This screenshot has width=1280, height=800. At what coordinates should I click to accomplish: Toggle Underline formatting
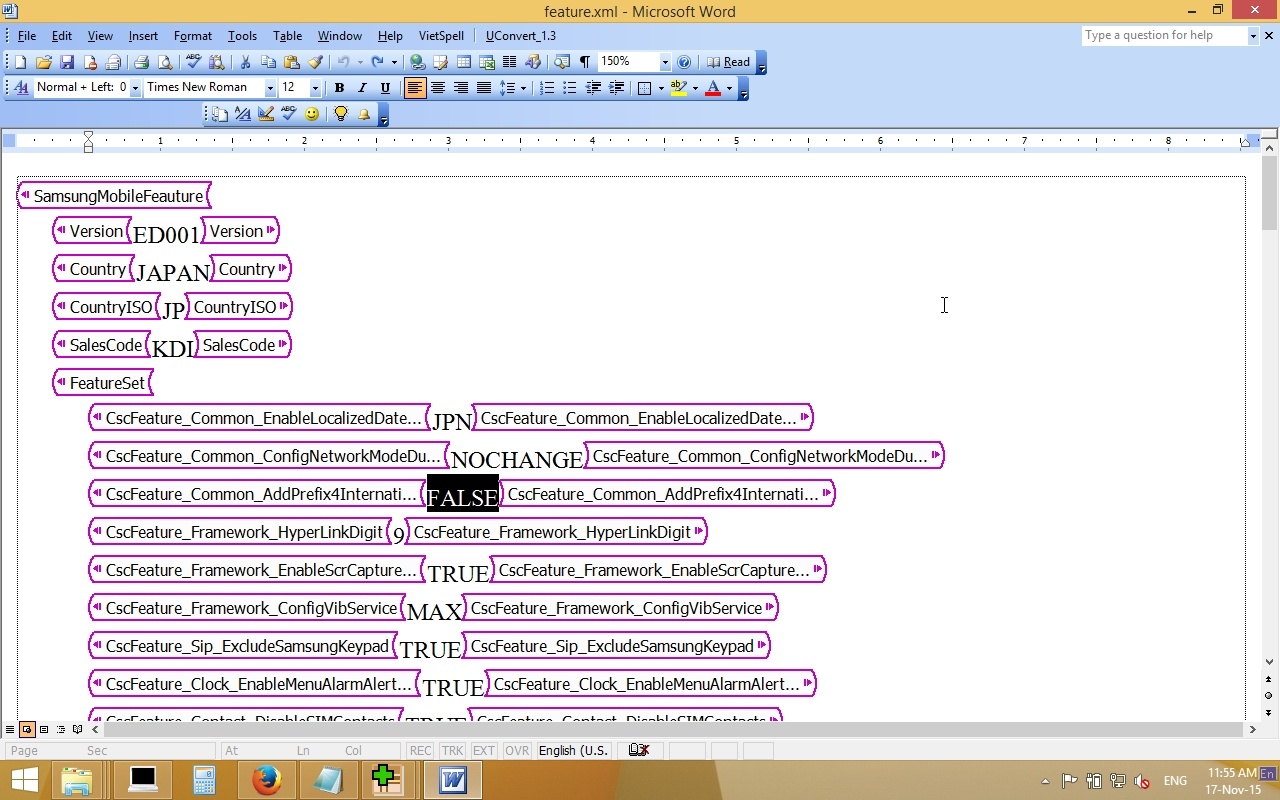coord(385,88)
